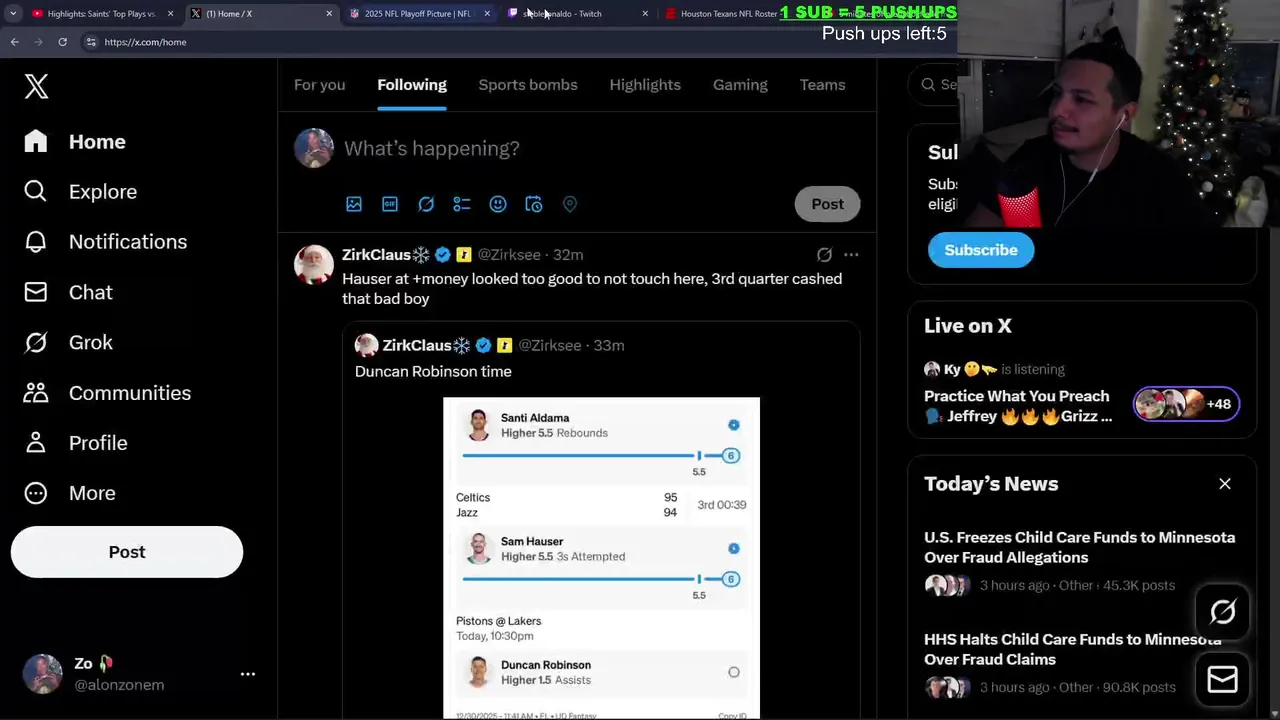
Task: Open Explore search page
Action: [80, 192]
